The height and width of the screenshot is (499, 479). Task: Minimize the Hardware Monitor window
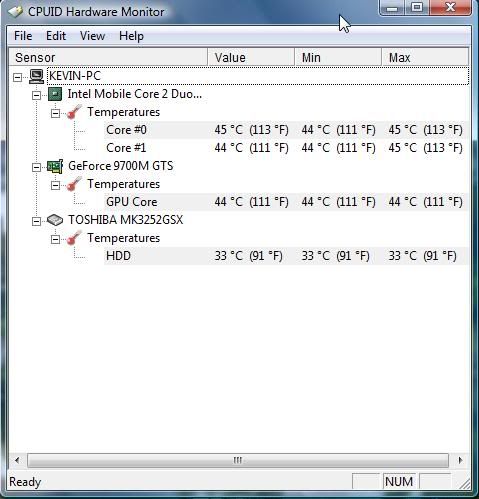(x=392, y=7)
